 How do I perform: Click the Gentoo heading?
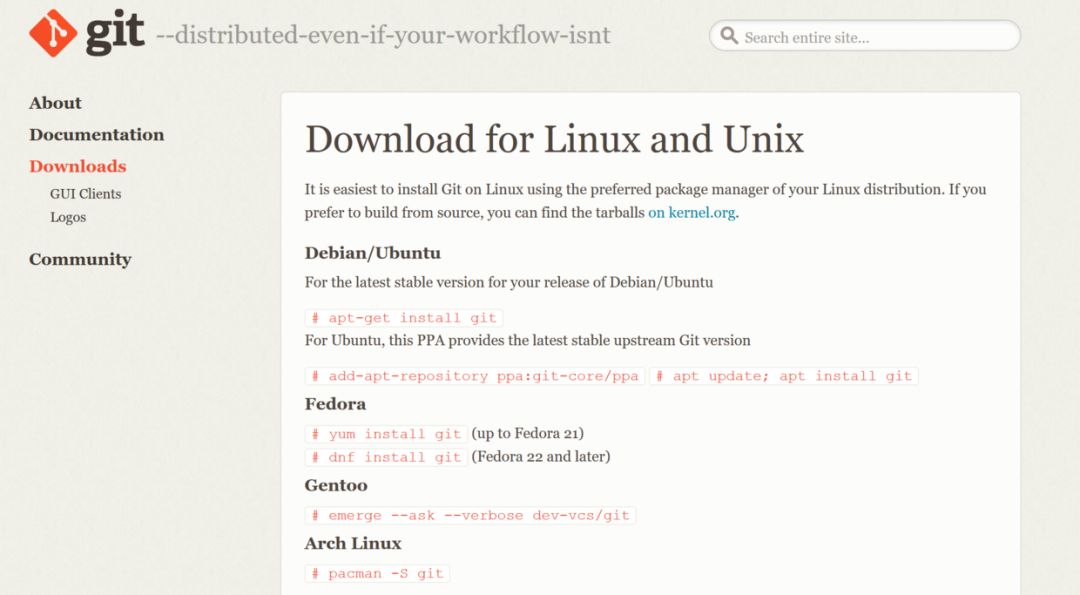[x=336, y=486]
